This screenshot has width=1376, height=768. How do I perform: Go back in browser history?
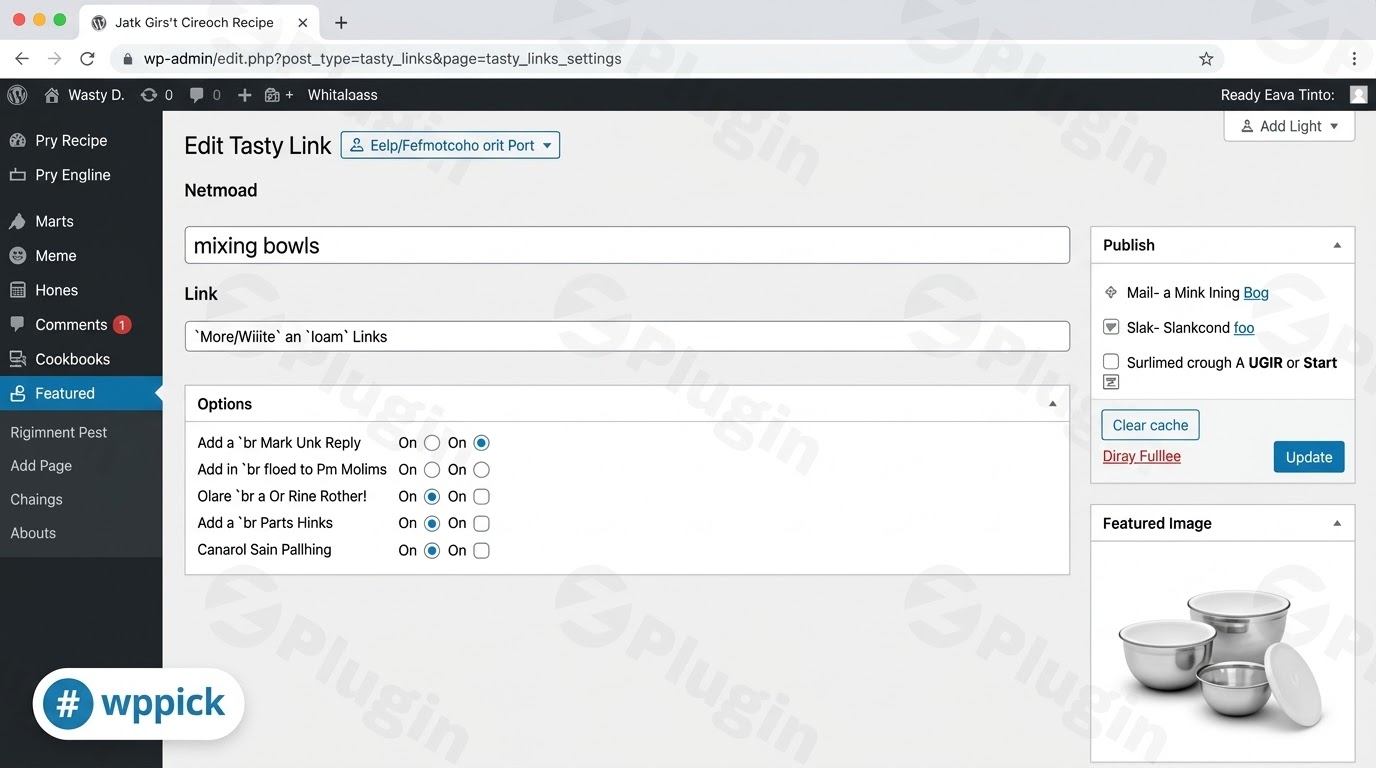coord(22,59)
